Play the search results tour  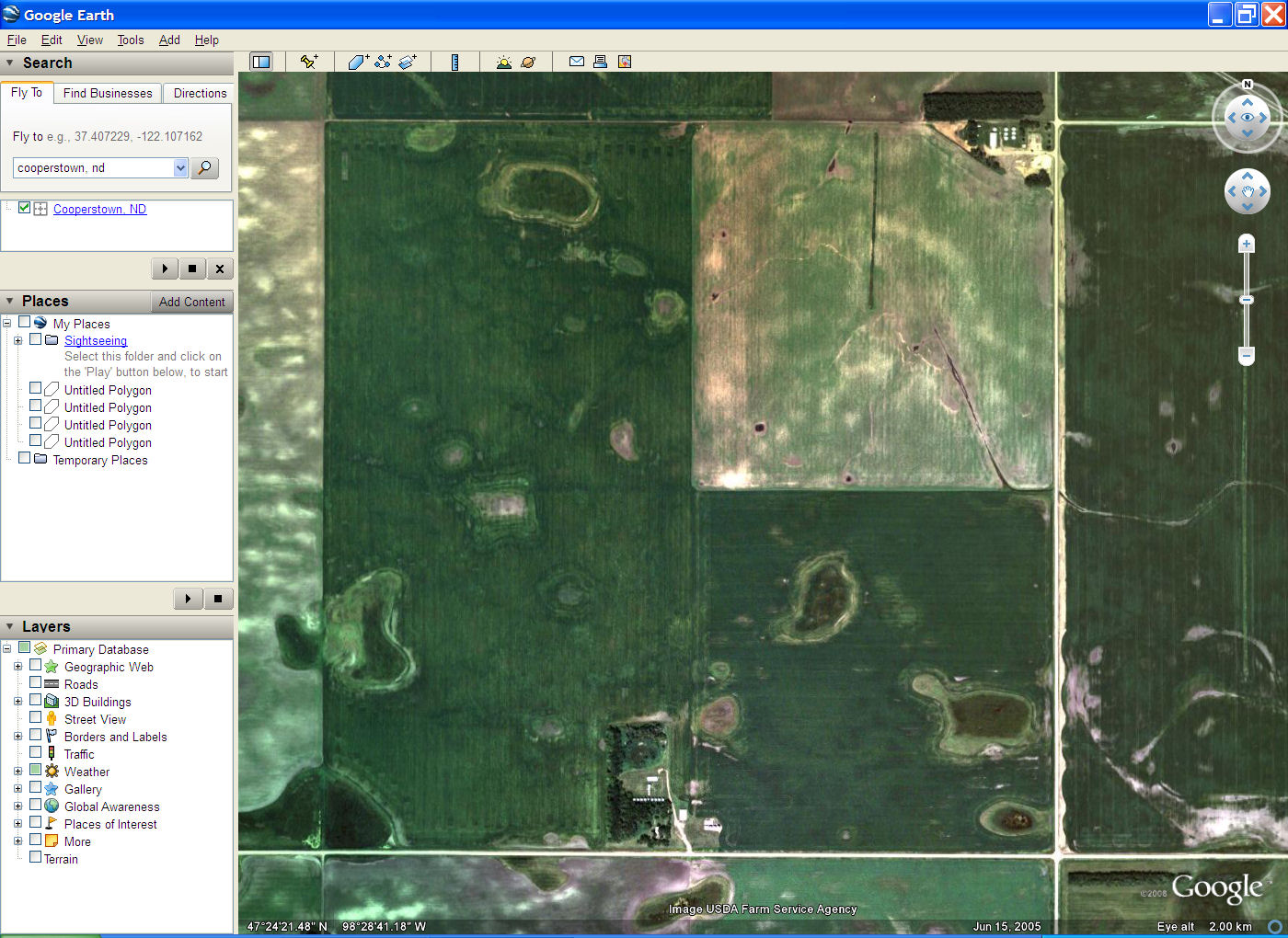(x=165, y=269)
